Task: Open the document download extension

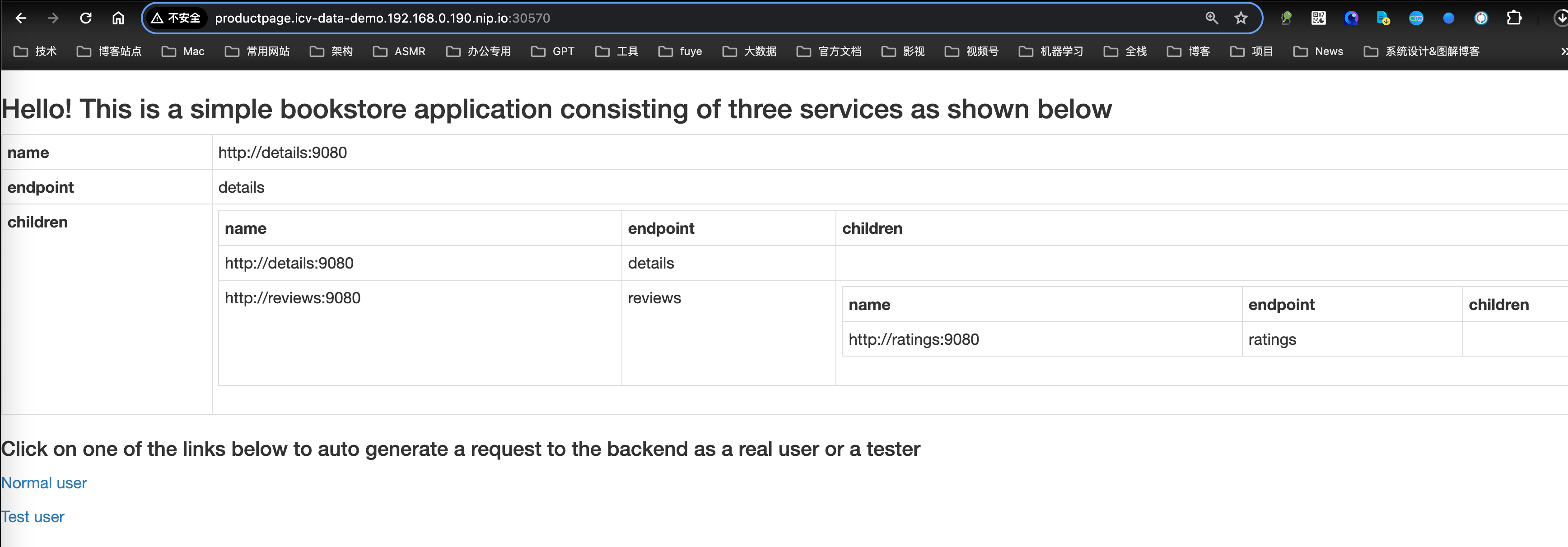Action: pos(1384,18)
